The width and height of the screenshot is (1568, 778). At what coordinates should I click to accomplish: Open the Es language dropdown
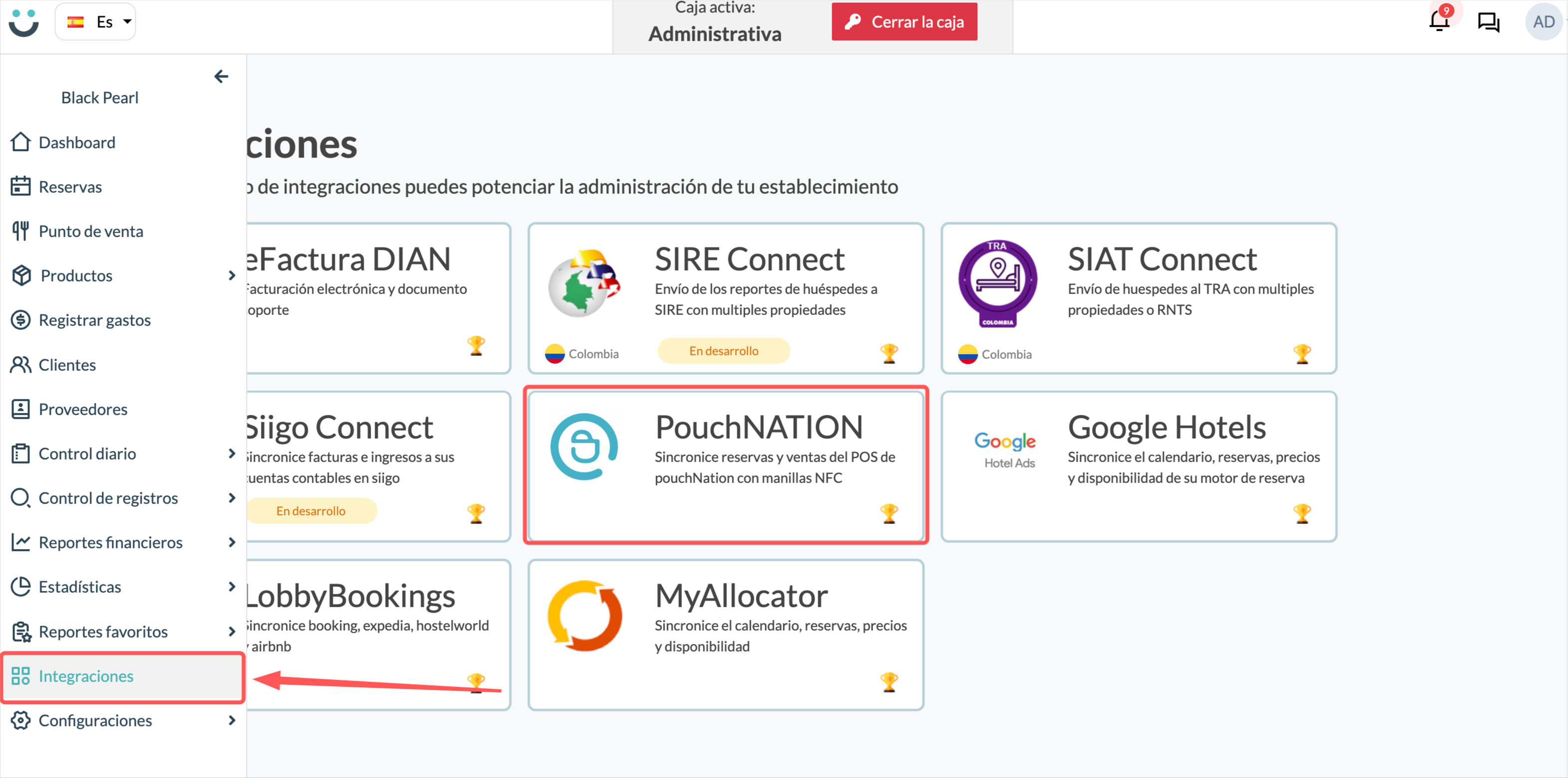click(x=96, y=22)
